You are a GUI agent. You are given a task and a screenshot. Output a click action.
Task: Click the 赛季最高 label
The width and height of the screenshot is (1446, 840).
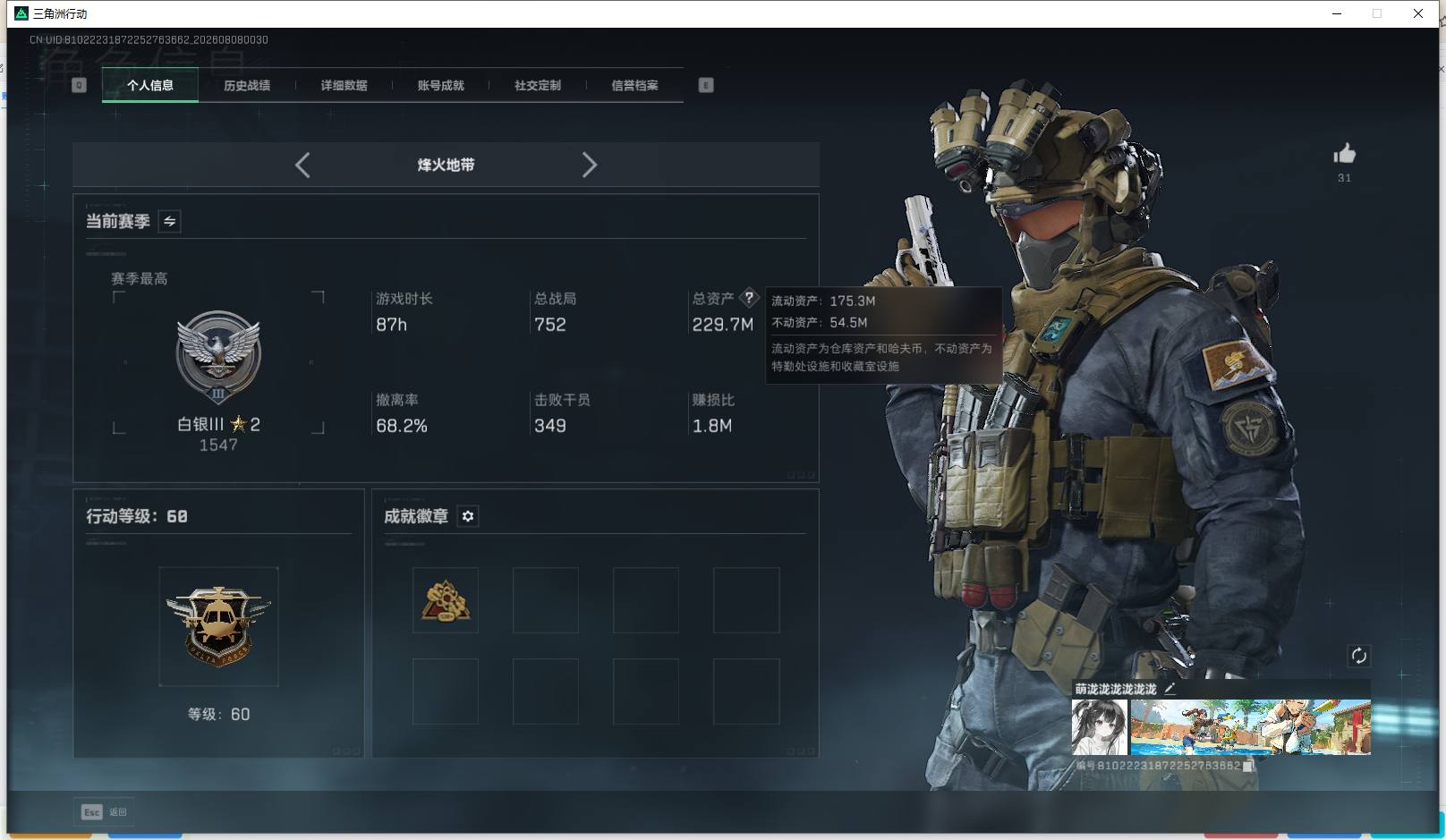(x=140, y=278)
